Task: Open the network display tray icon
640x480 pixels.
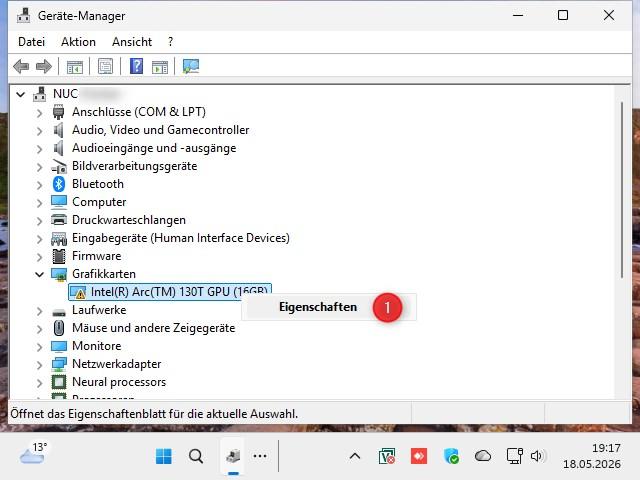Action: coord(514,456)
